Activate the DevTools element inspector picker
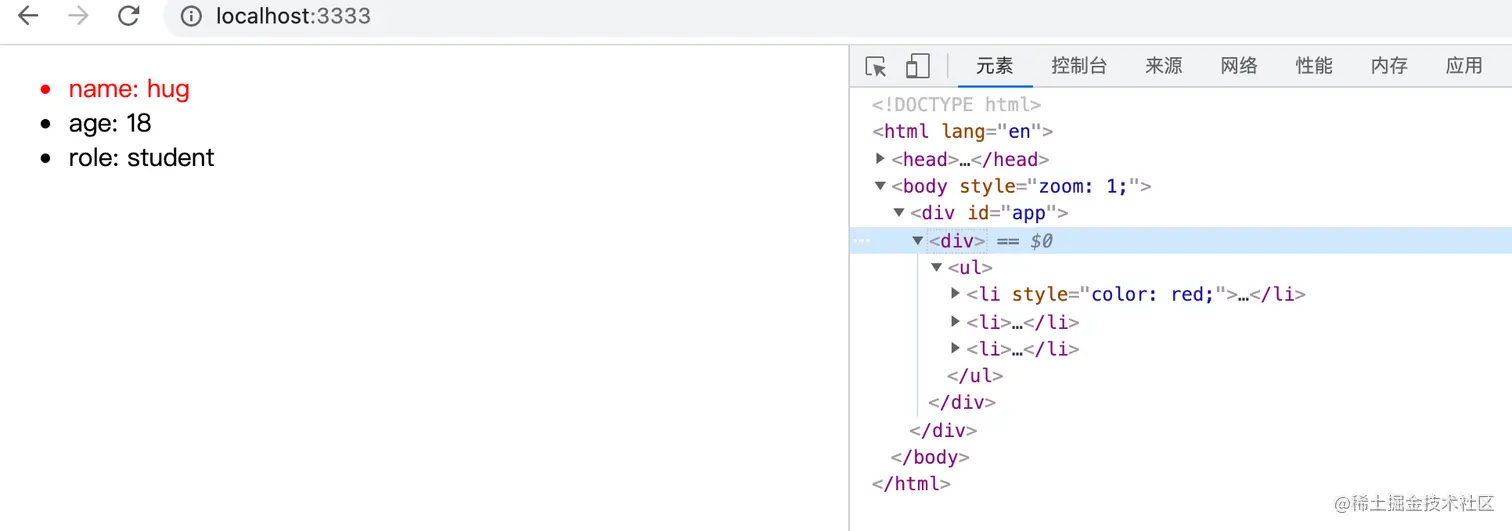Screen dimensions: 1512x531 click(x=876, y=66)
